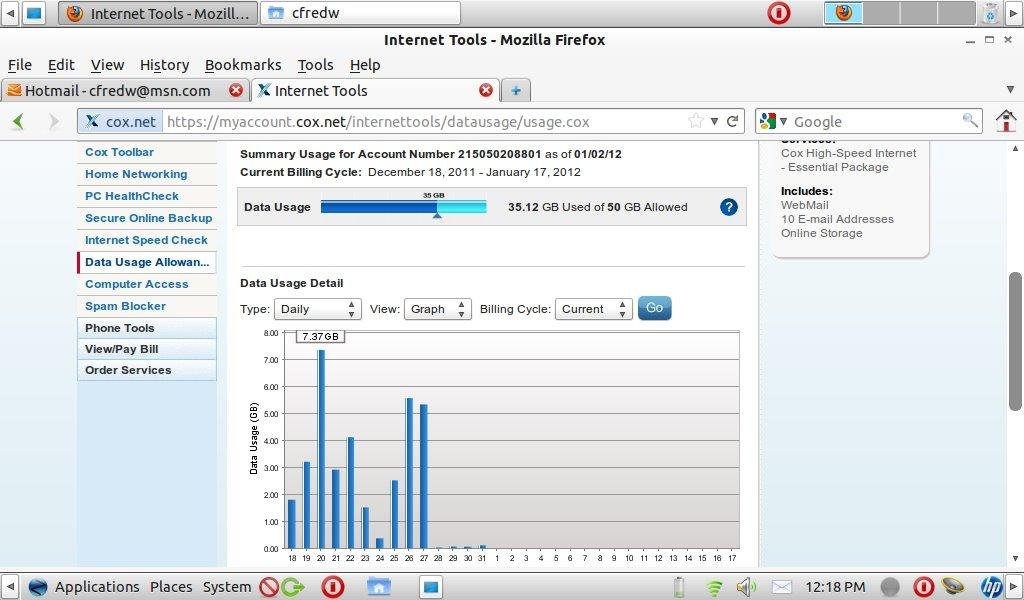
Task: Open the Internet Speed Check link
Action: coord(146,240)
